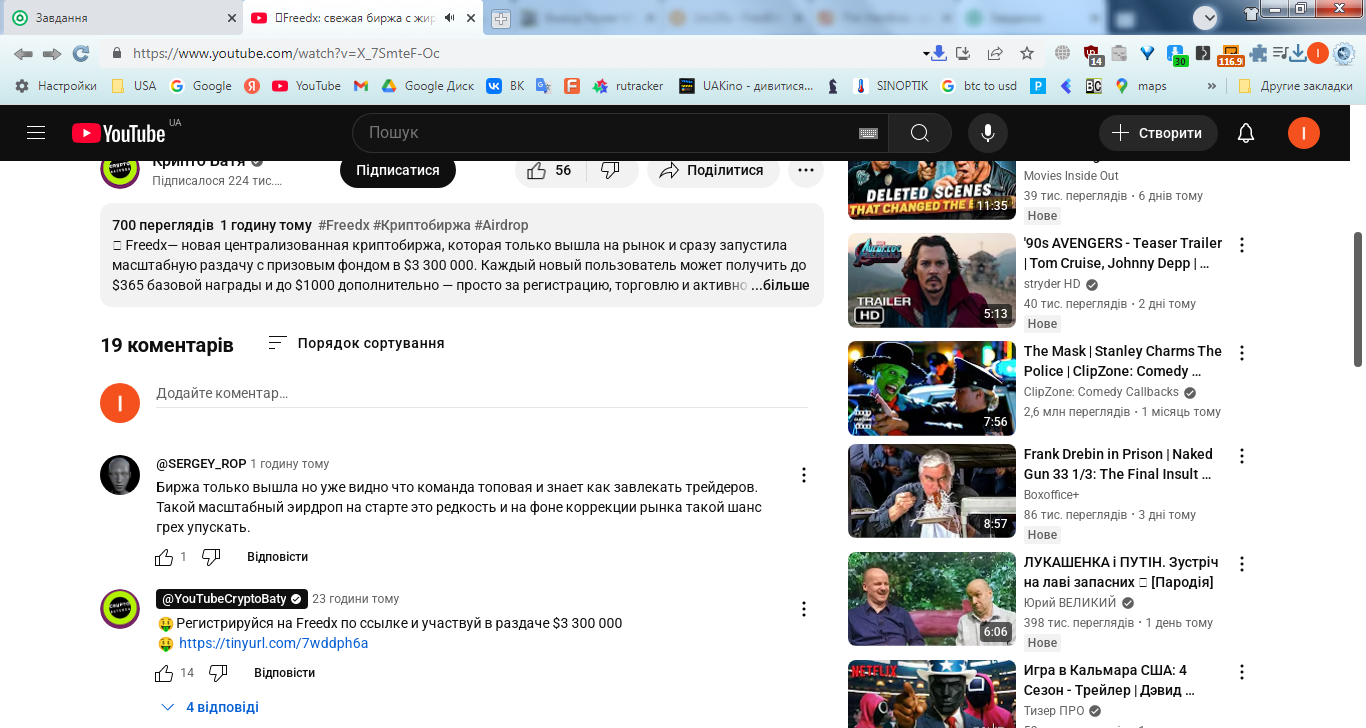Screen dimensions: 1366x728
Task: Open the on-screen keyboard in the search bar
Action: tap(867, 133)
